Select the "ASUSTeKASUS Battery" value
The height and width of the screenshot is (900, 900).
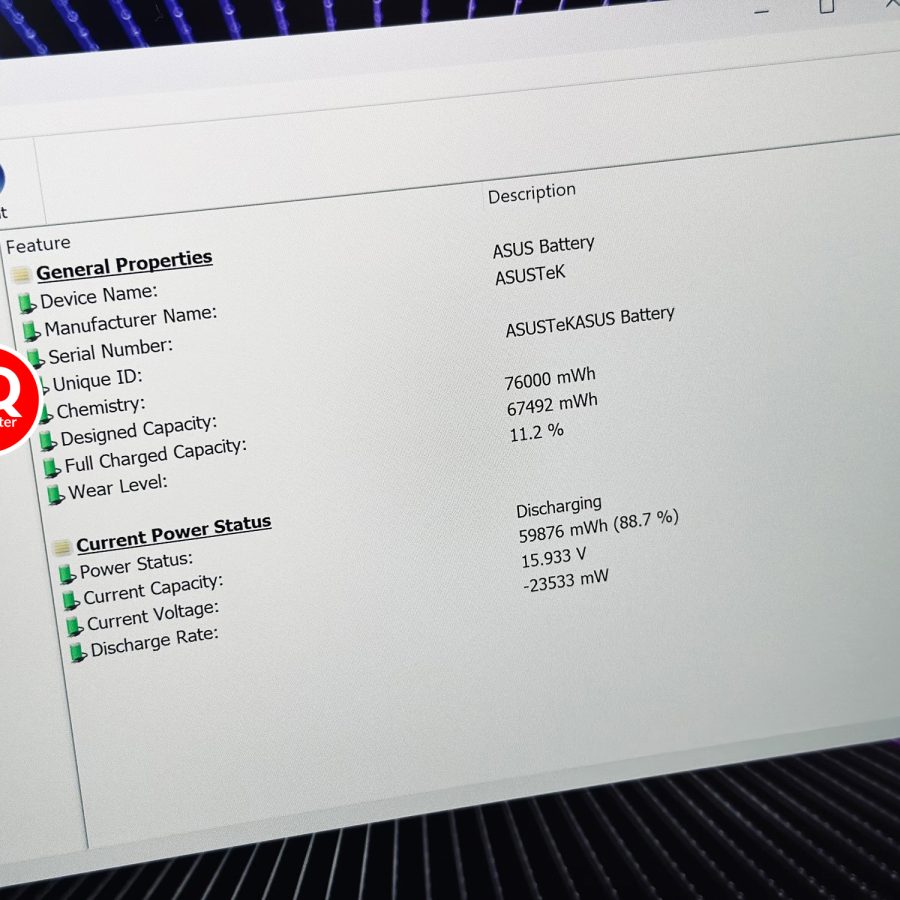pyautogui.click(x=589, y=321)
